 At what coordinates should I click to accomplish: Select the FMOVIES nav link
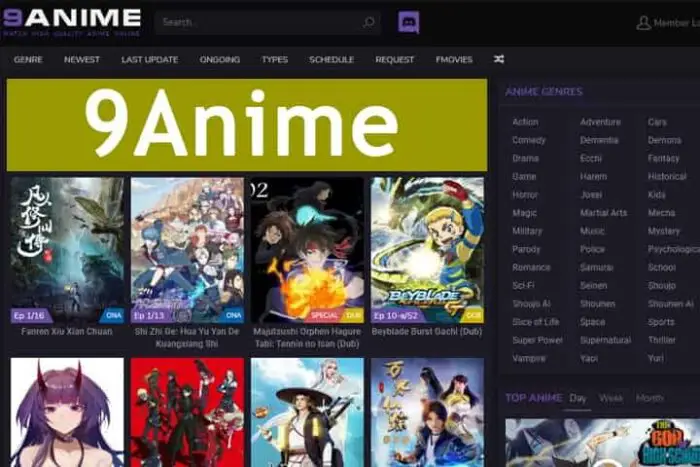click(x=454, y=60)
